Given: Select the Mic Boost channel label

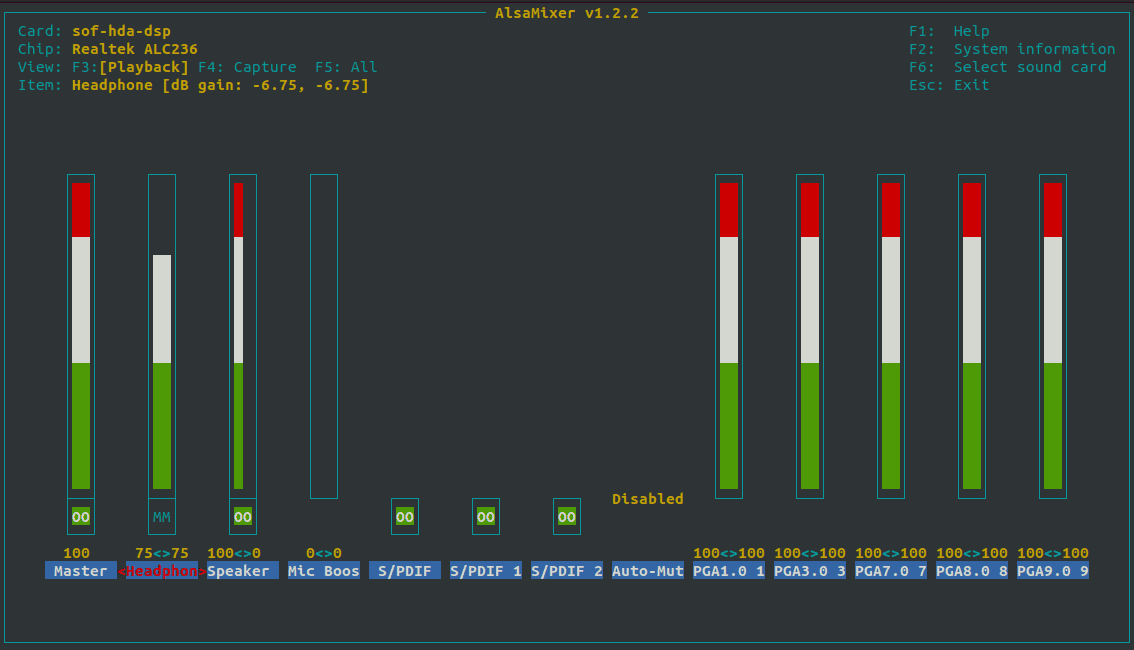Looking at the screenshot, I should [x=324, y=570].
